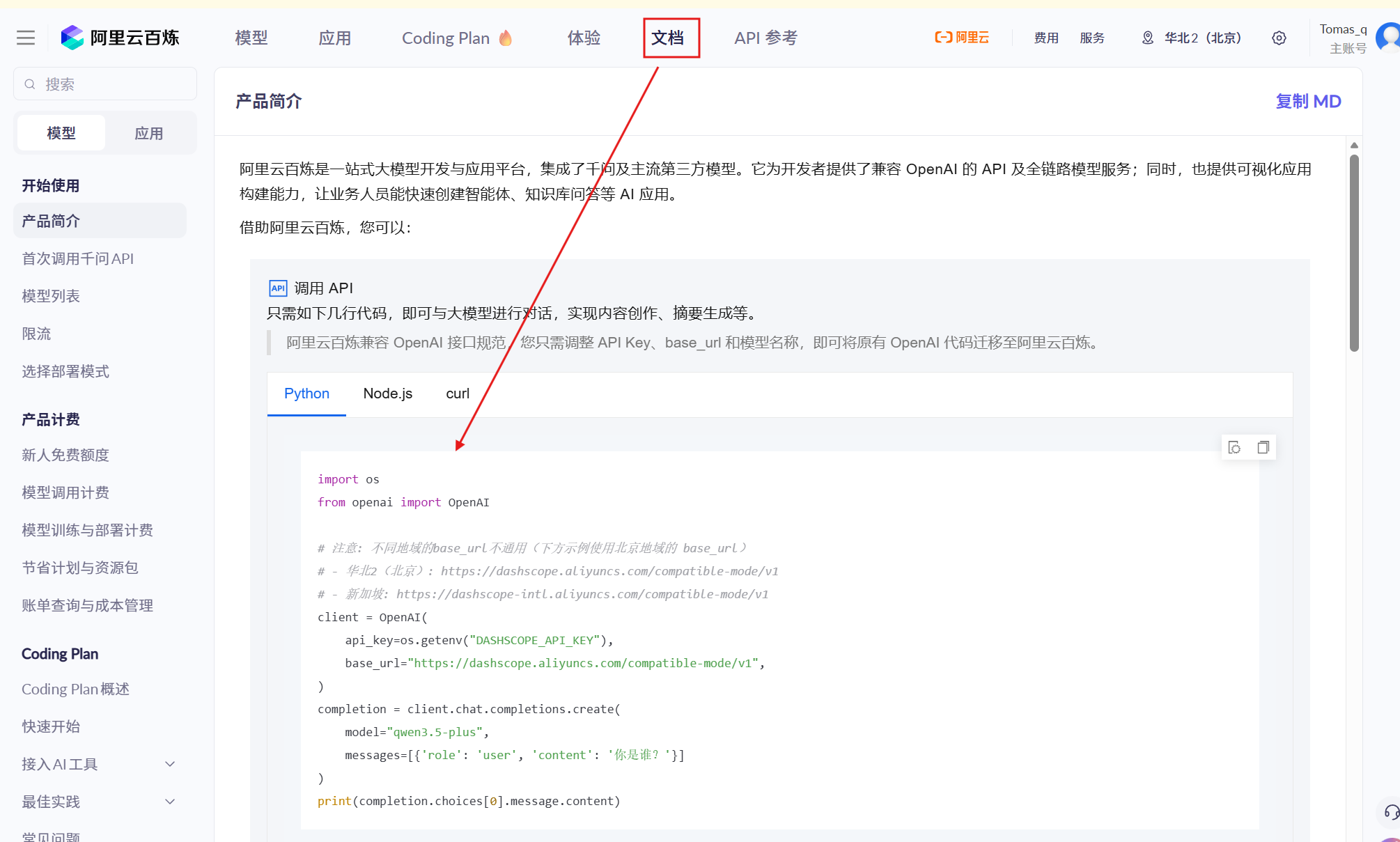Screen dimensions: 1400x842
Task: Click the settings gear icon in header
Action: point(1279,38)
